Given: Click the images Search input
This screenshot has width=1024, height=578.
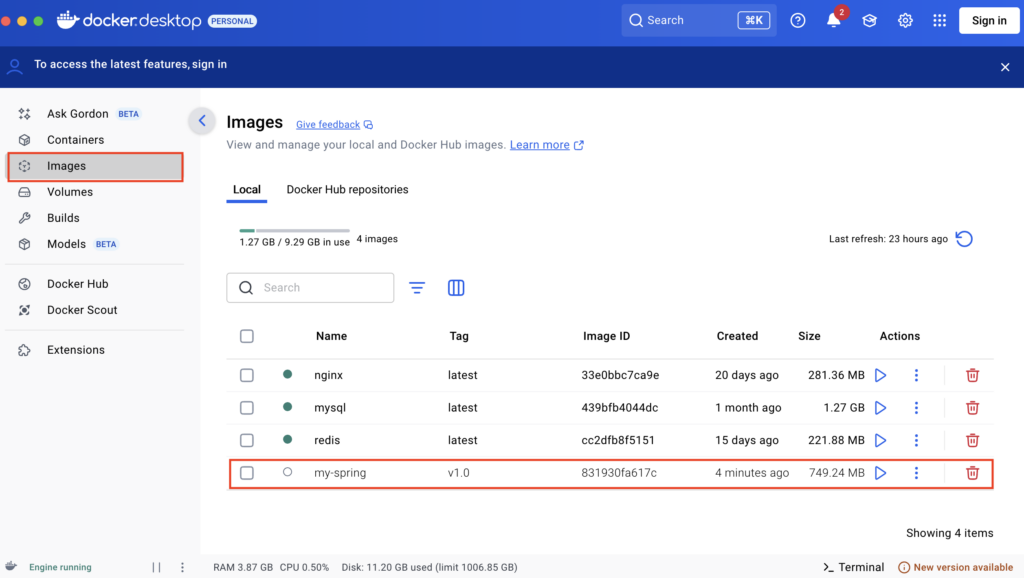Looking at the screenshot, I should click(310, 288).
